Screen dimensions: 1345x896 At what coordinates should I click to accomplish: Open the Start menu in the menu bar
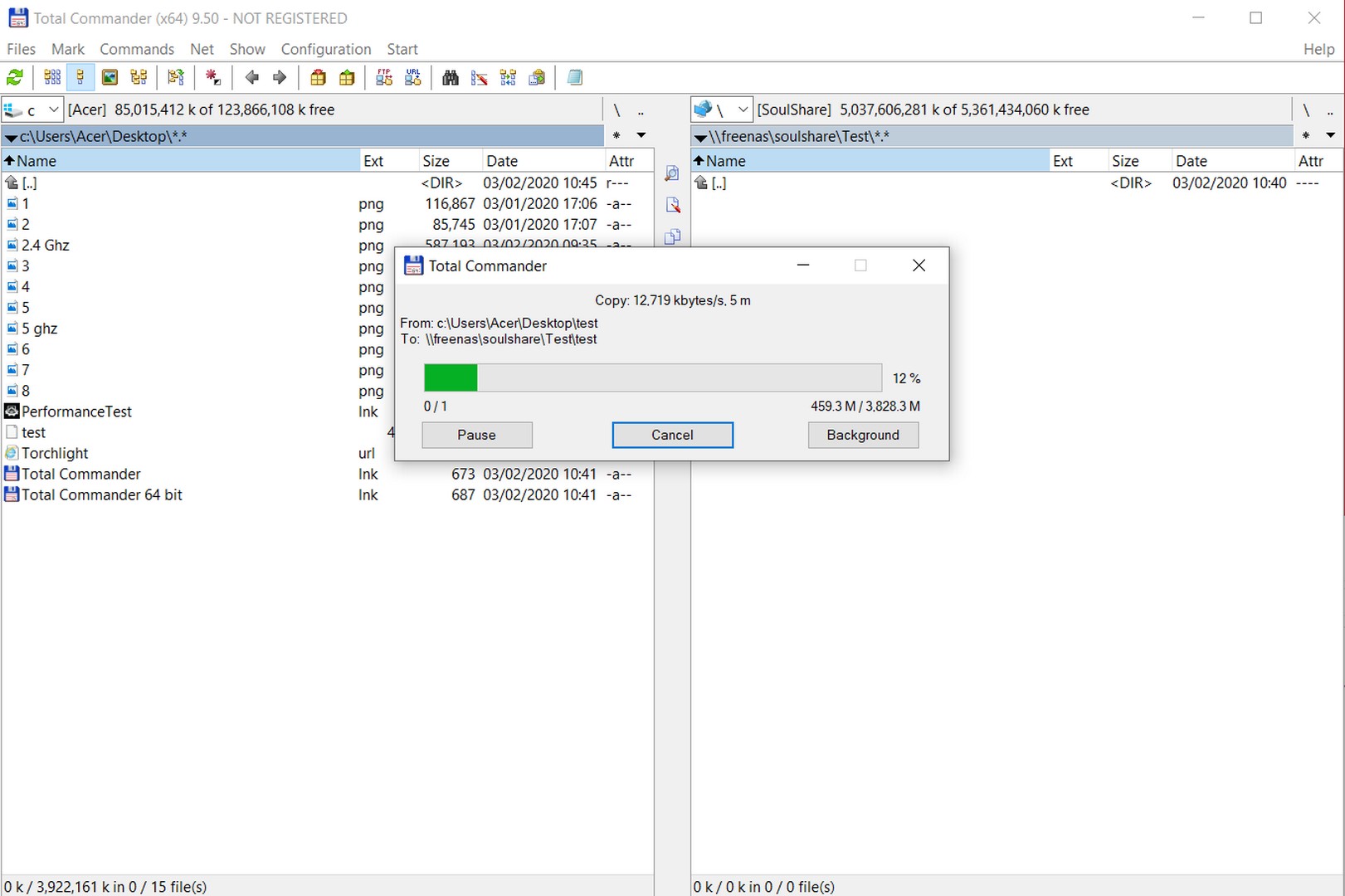click(x=402, y=49)
